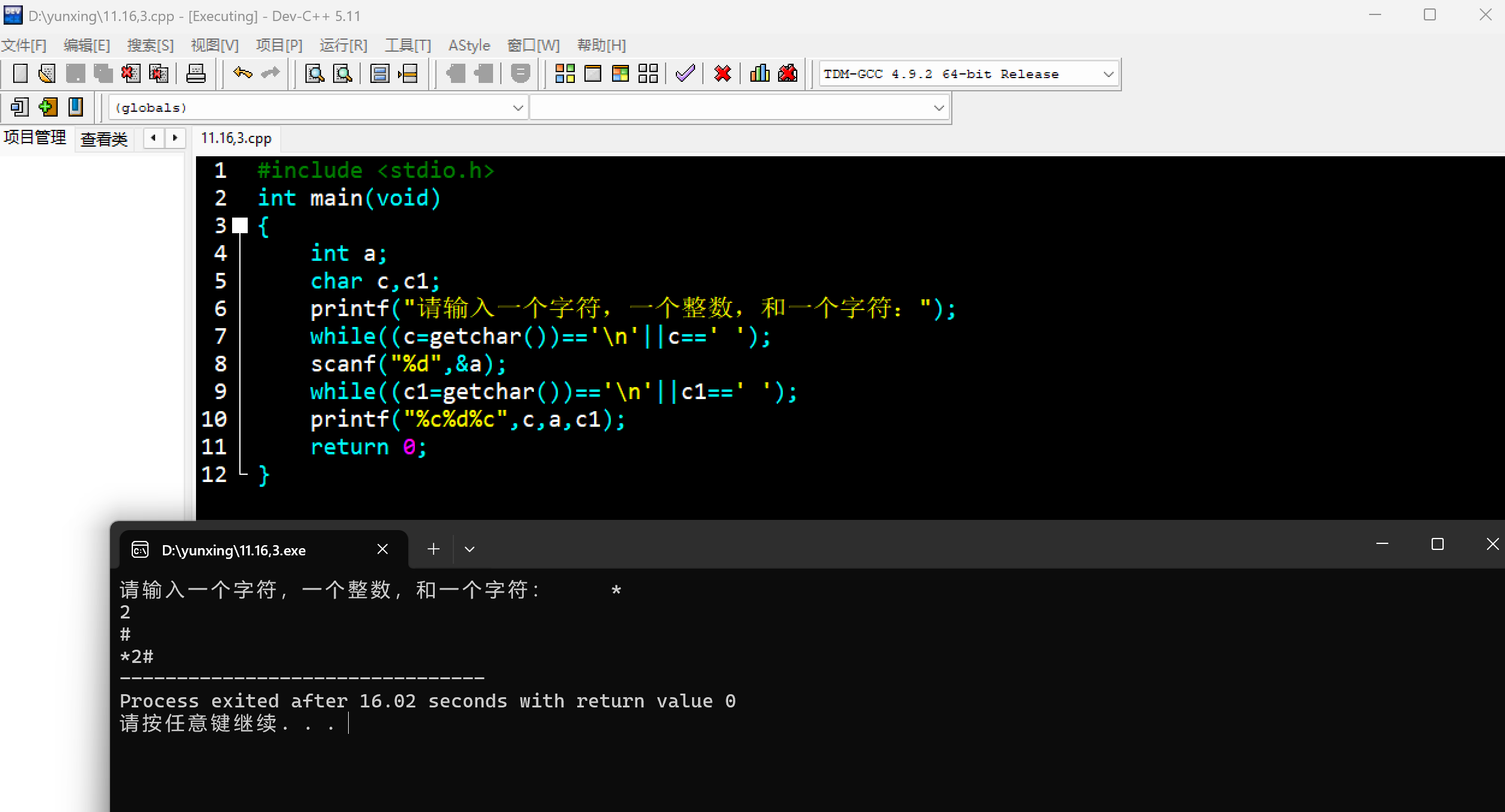Add a new console tab with plus button

pyautogui.click(x=433, y=549)
